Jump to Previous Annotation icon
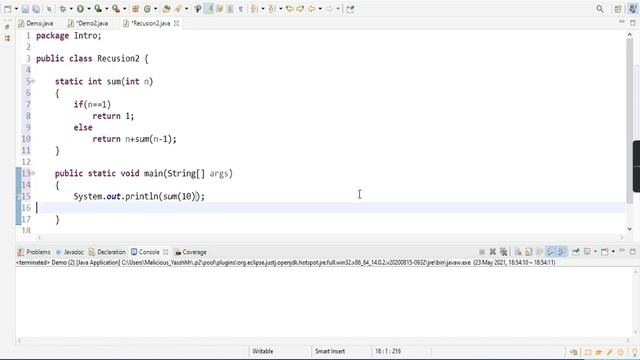The width and height of the screenshot is (640, 360). [x=271, y=9]
